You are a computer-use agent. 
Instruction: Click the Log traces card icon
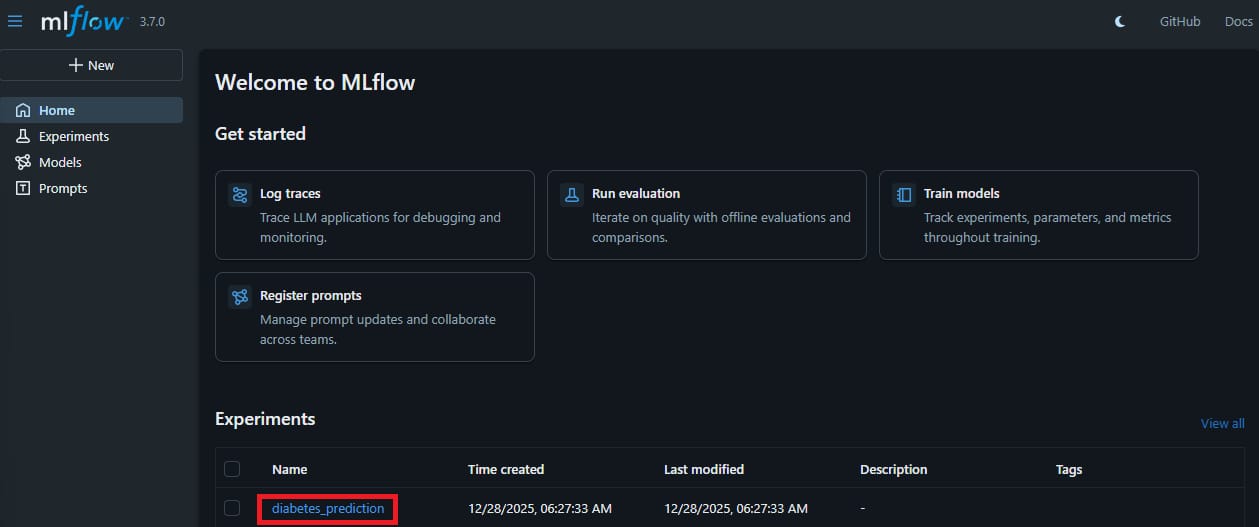point(240,195)
